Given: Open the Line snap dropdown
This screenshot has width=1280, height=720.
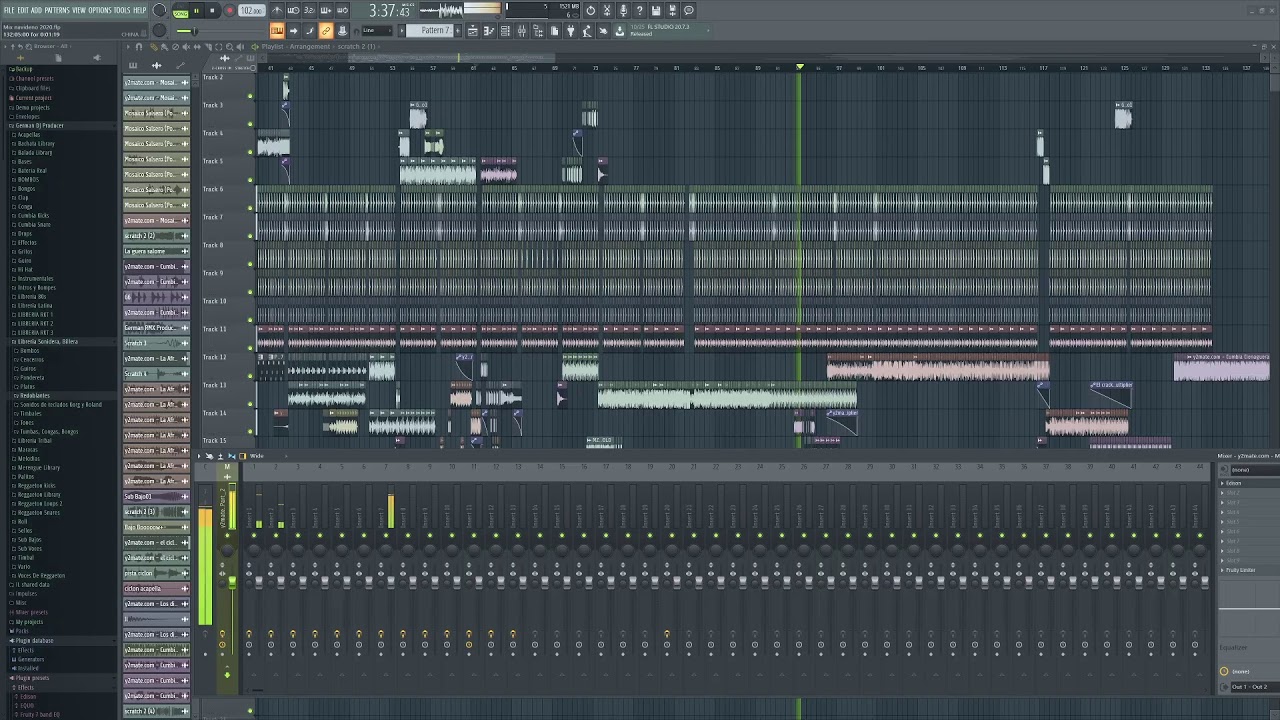Looking at the screenshot, I should (x=377, y=31).
